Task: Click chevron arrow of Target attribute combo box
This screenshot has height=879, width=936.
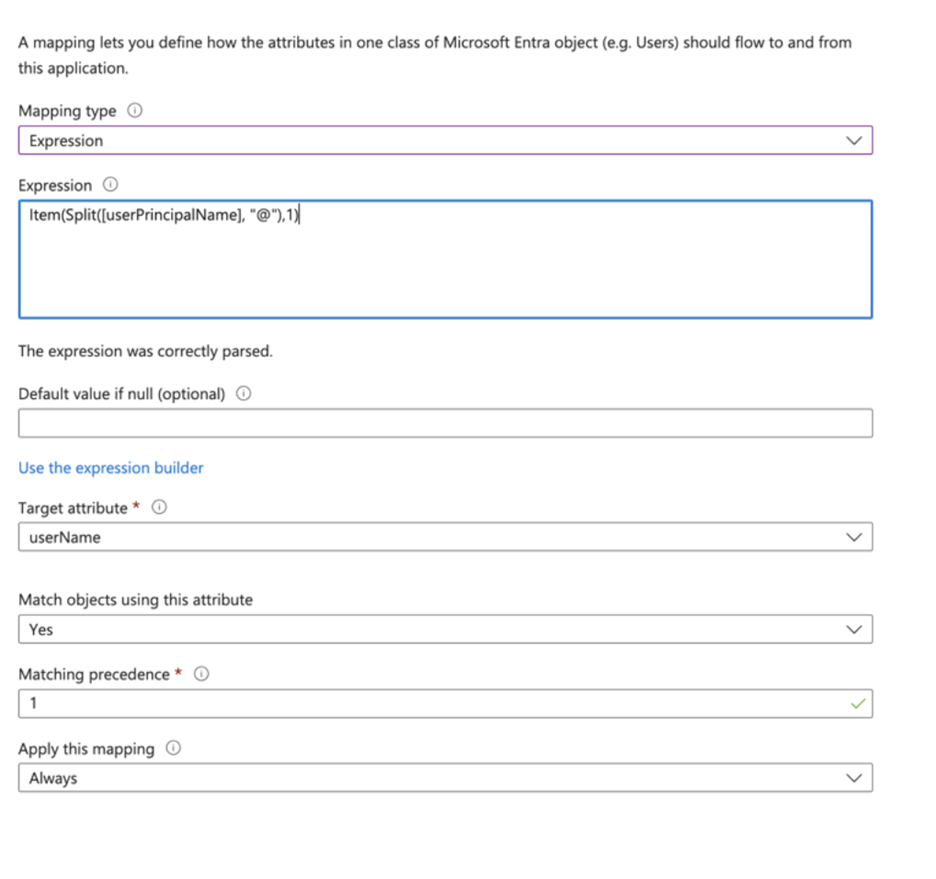Action: [854, 537]
